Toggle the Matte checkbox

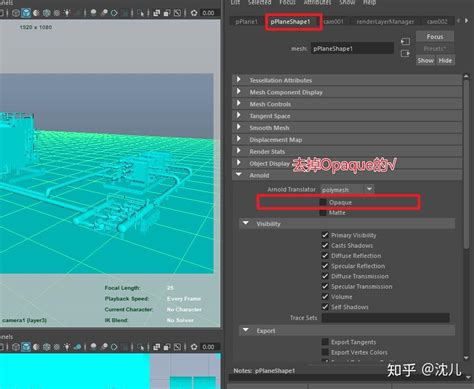[x=323, y=212]
